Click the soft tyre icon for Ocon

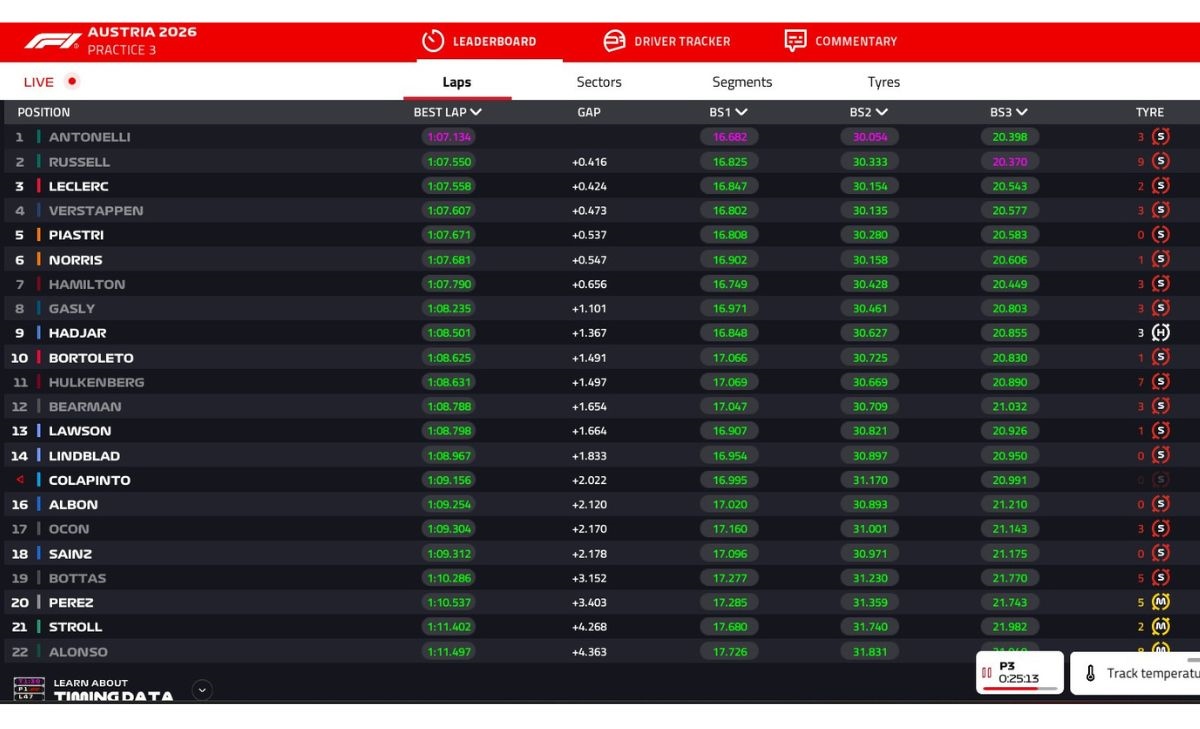[x=1160, y=529]
